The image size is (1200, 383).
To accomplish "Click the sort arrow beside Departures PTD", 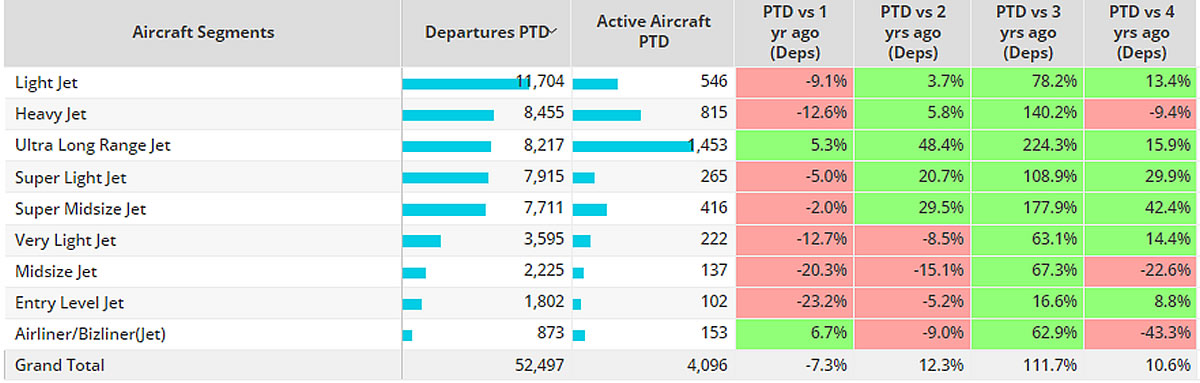I will 553,32.
